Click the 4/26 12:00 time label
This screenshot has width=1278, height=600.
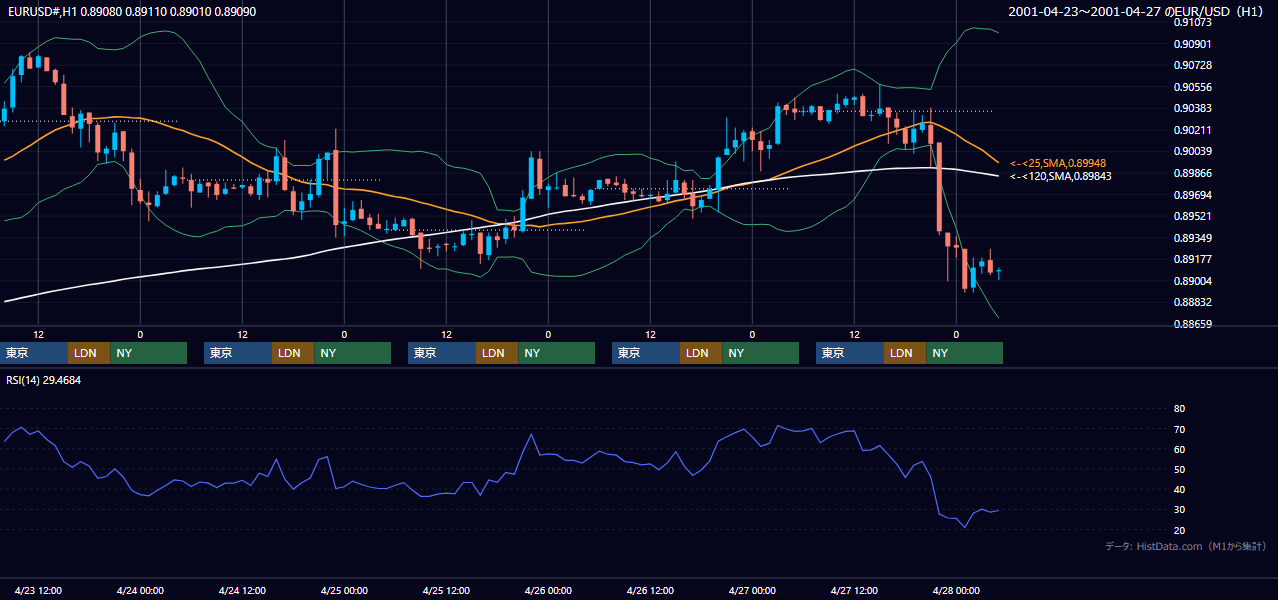(651, 590)
